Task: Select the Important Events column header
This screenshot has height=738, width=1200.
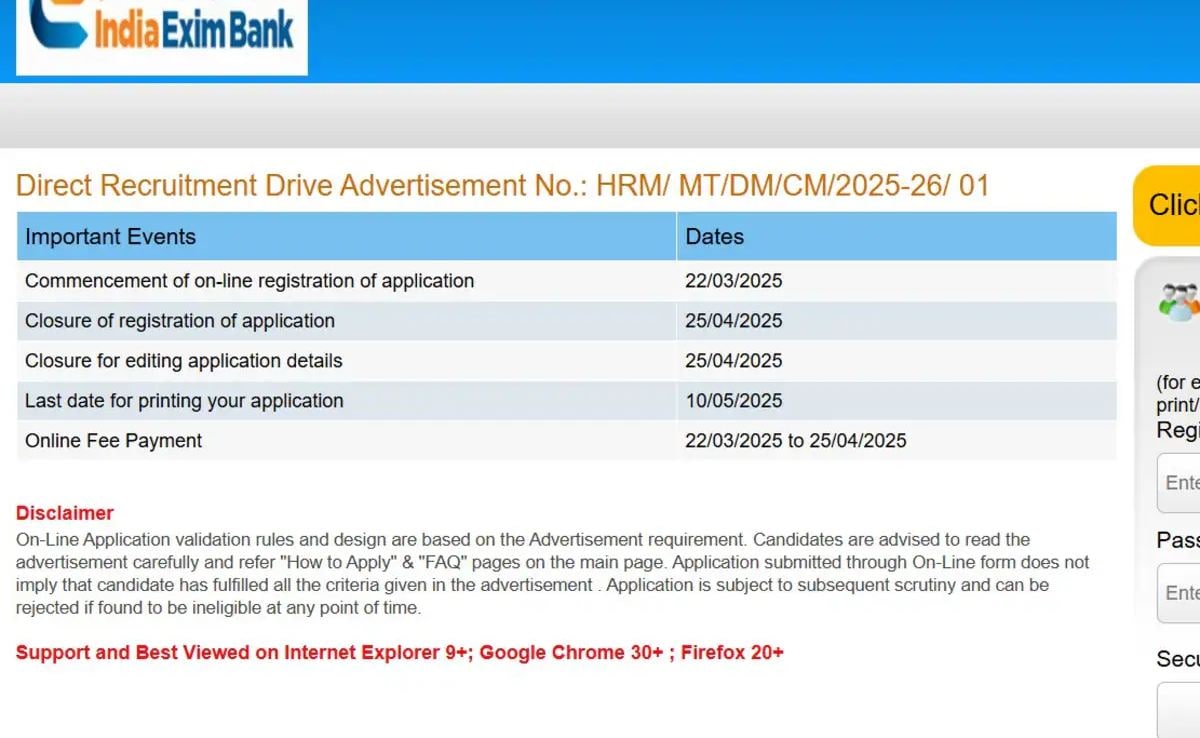Action: coord(110,237)
